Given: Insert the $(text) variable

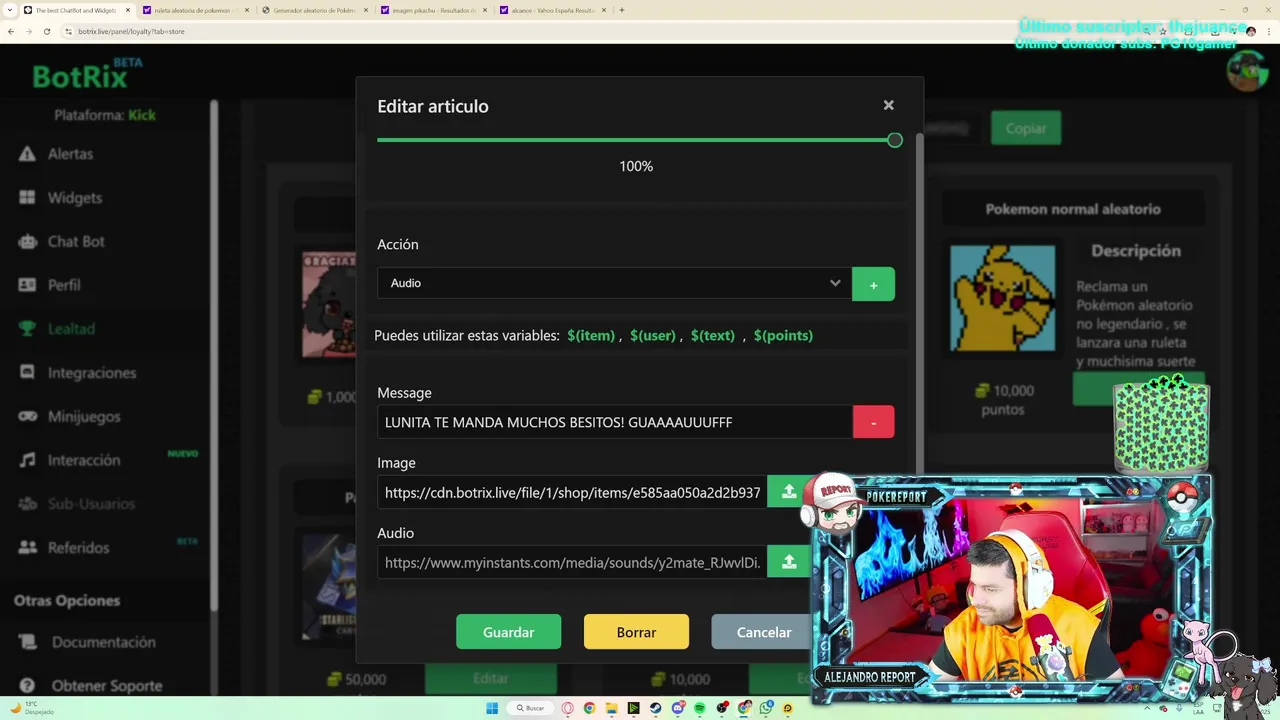Looking at the screenshot, I should click(713, 336).
